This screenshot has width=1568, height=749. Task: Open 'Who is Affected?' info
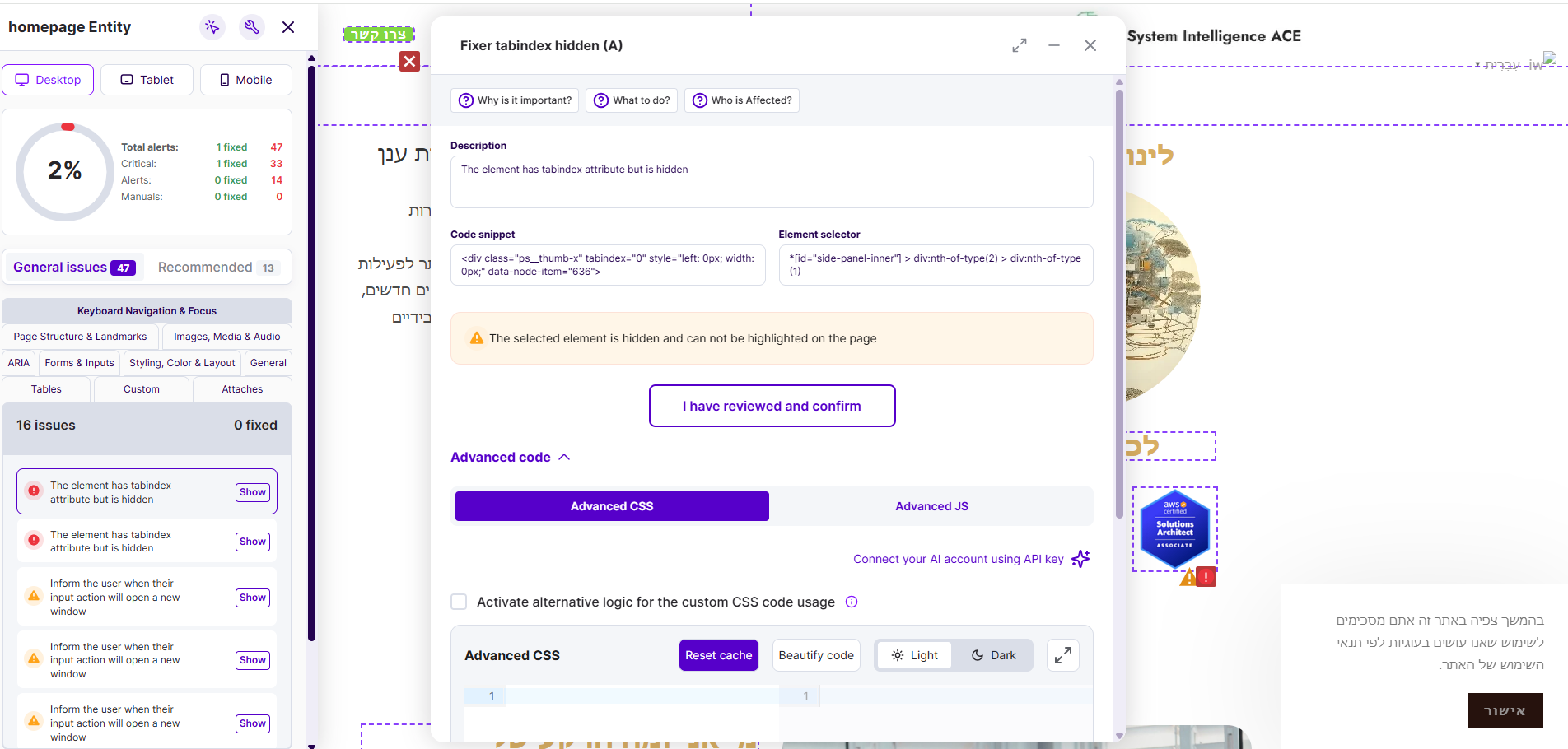click(x=742, y=100)
